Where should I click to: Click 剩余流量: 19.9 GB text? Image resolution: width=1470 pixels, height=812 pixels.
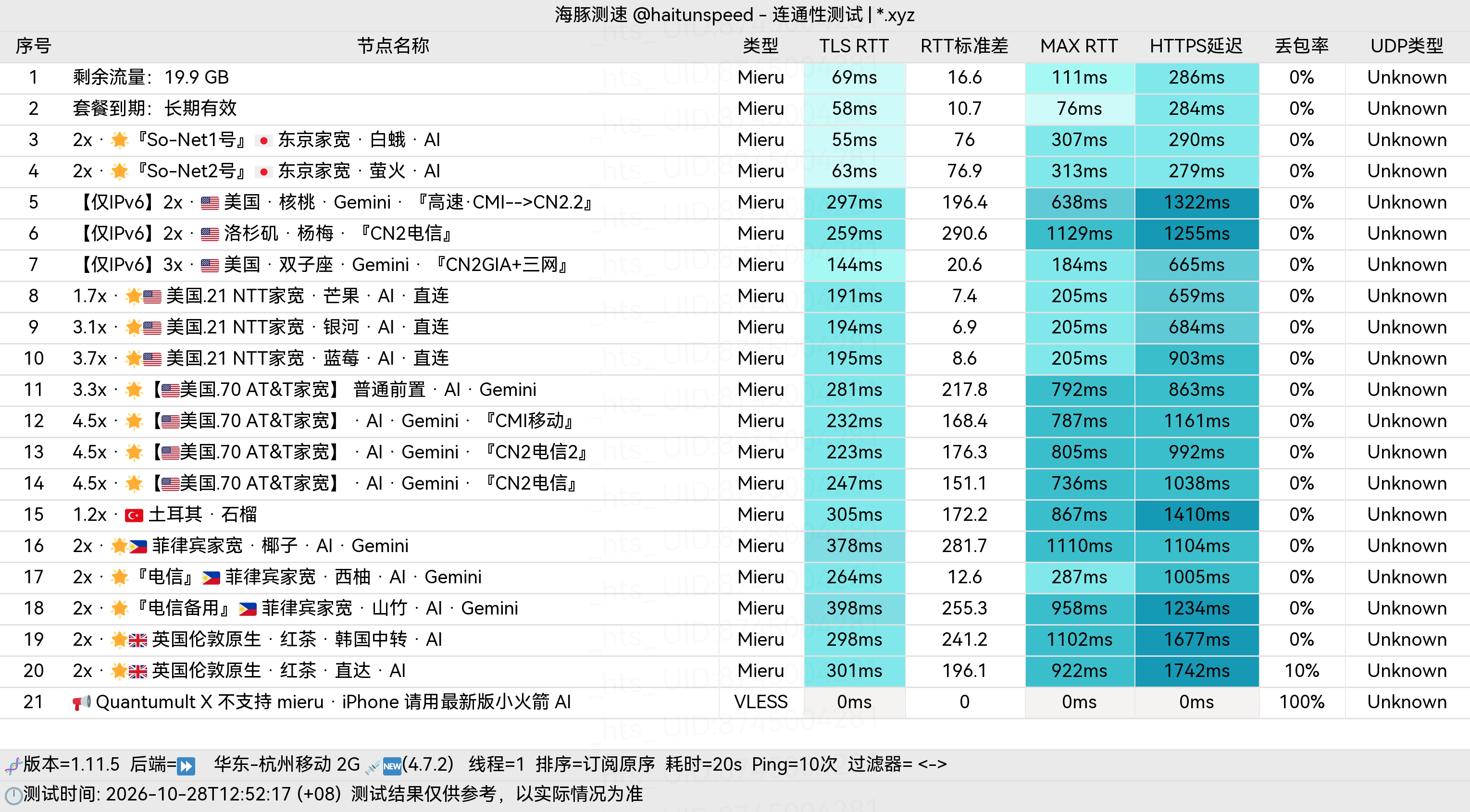pos(150,77)
